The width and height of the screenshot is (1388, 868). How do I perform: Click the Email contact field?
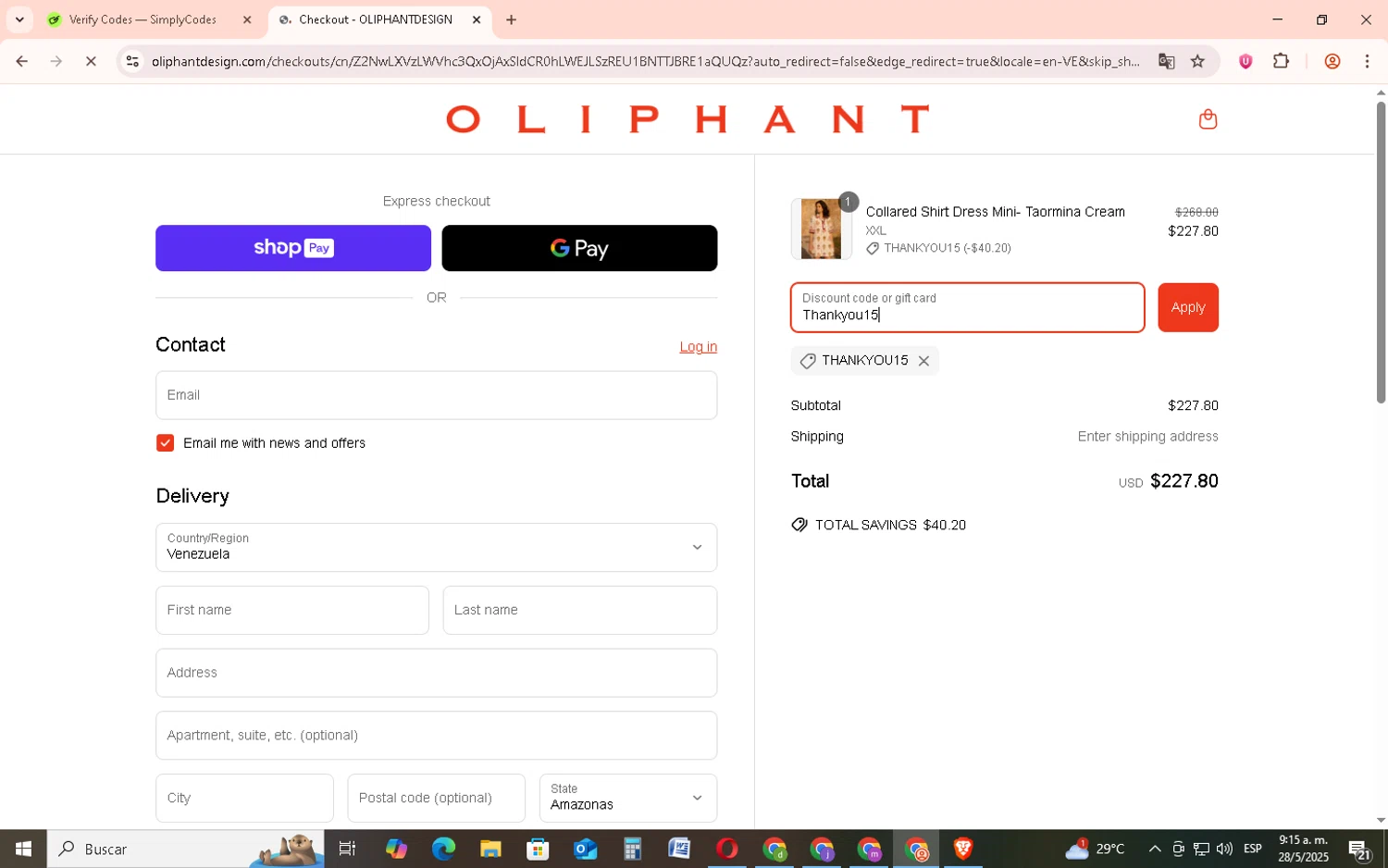tap(436, 395)
